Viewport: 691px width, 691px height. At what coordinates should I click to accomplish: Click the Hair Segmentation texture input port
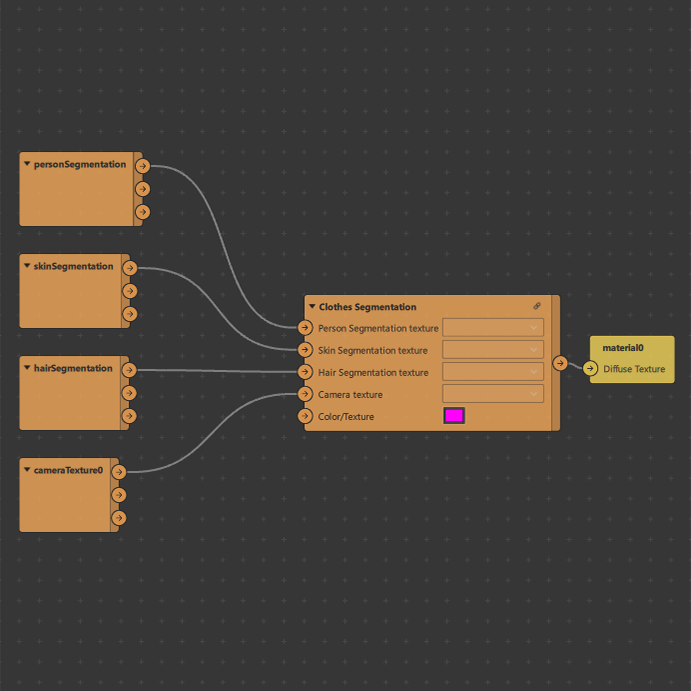(x=305, y=372)
